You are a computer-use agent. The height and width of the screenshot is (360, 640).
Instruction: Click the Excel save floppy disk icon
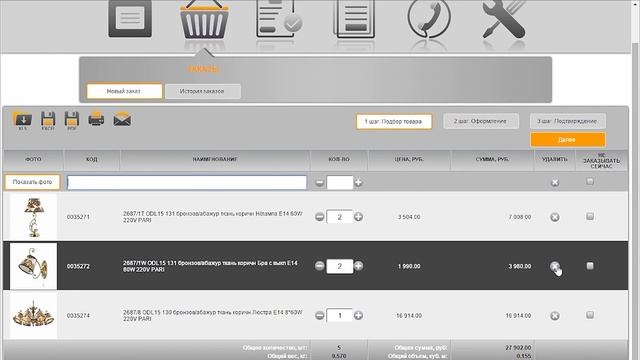click(48, 121)
